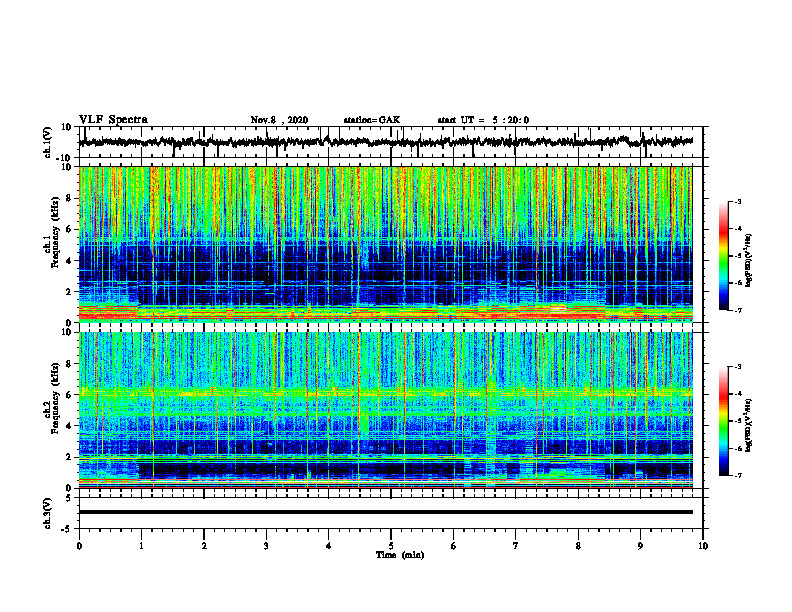Viewport: 792px width, 612px height.
Task: Click the "start UT = 5 : 20: 0" label
Action: tap(483, 120)
